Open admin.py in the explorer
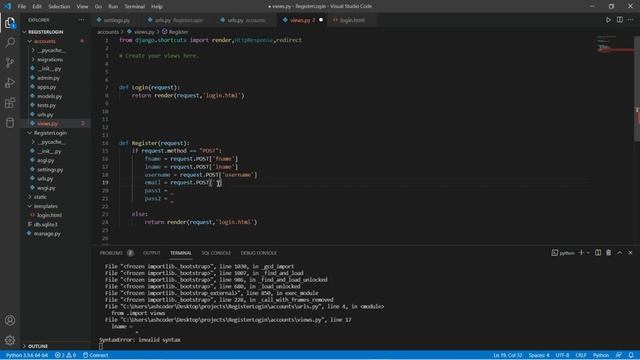The image size is (640, 360). pos(48,78)
